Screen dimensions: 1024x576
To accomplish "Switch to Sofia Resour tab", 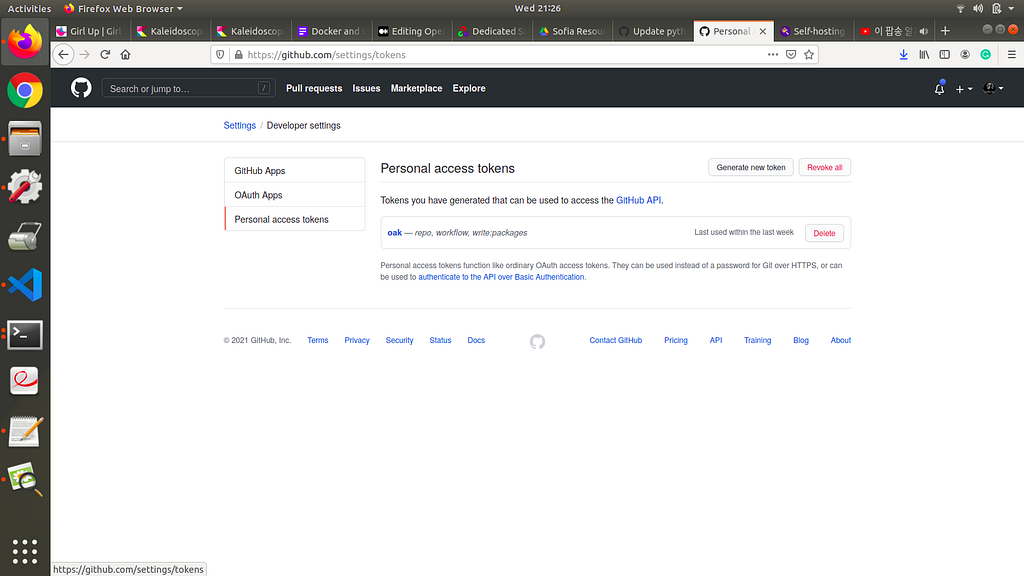I will point(573,31).
